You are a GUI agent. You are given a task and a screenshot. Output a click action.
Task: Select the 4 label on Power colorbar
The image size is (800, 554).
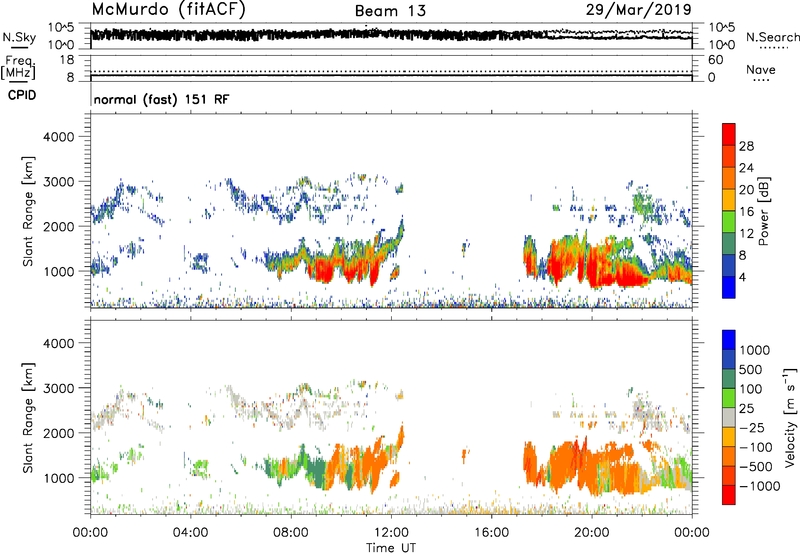(x=743, y=277)
